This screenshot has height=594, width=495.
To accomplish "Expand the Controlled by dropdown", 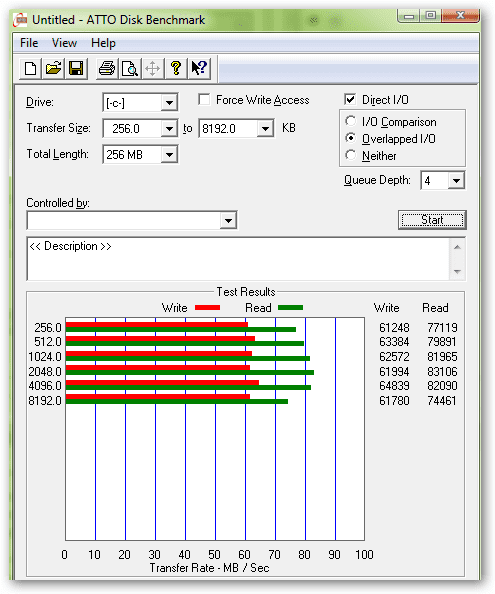I will (x=228, y=220).
